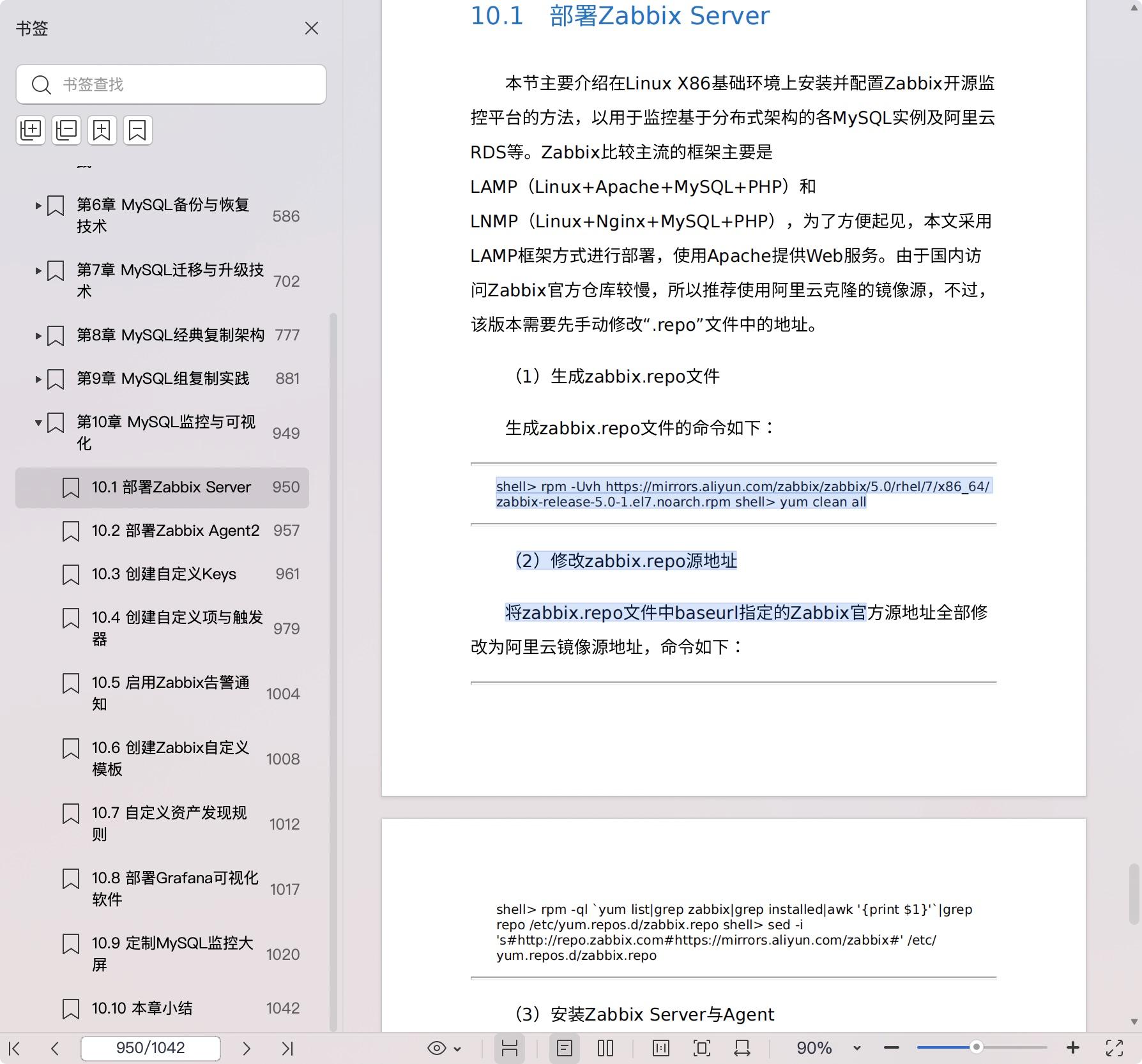Viewport: 1142px width, 1064px height.
Task: Expand the 第7章 MySQL迁移与升级技术 bookmark
Action: click(x=38, y=271)
